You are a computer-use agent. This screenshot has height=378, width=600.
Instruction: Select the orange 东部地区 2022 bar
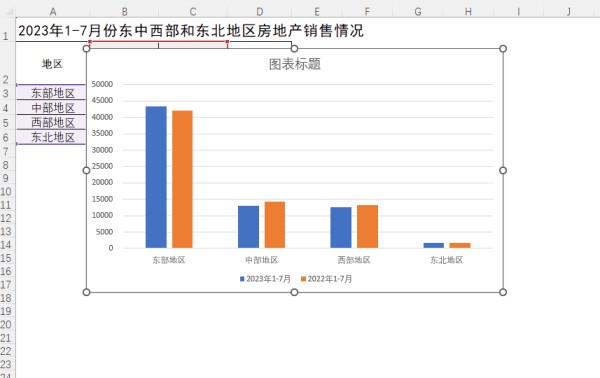[x=182, y=179]
